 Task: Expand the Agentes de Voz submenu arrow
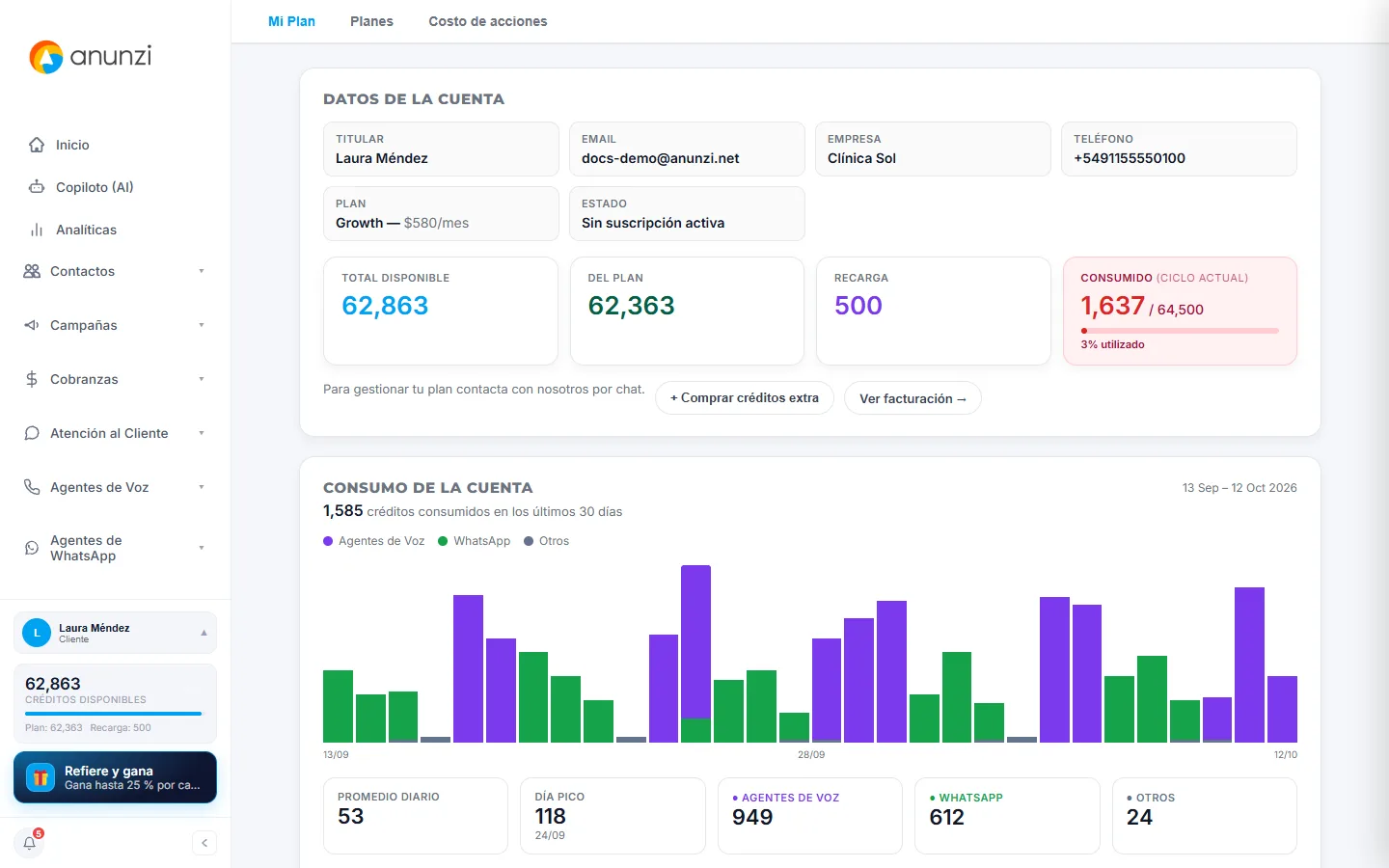click(202, 487)
